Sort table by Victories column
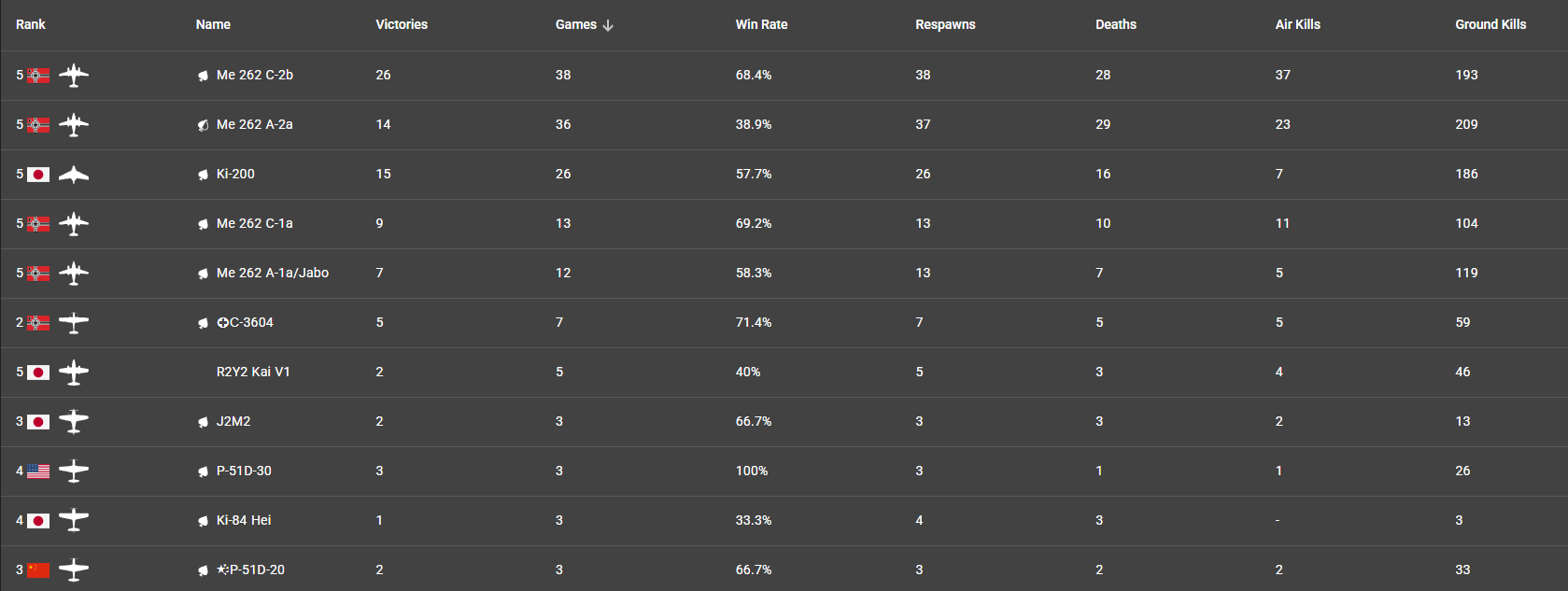The image size is (1568, 591). coord(402,25)
